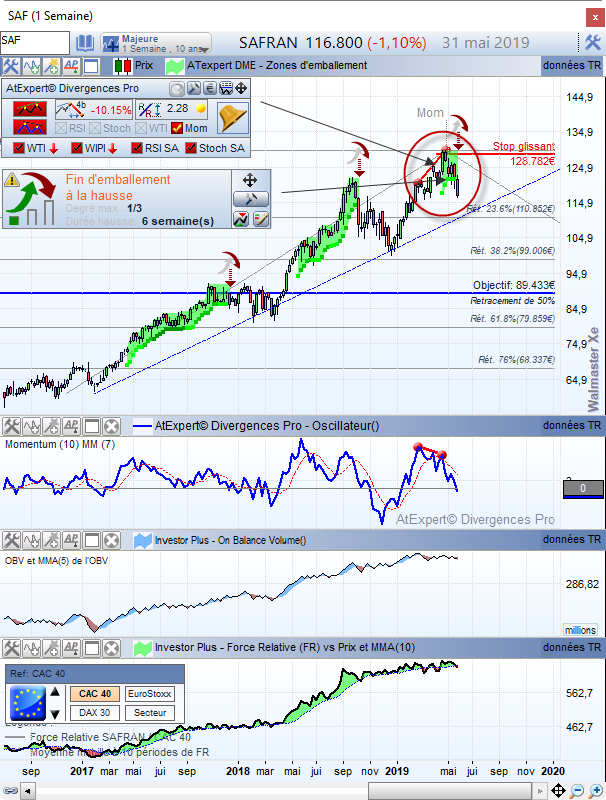Screen dimensions: 606x800
Task: Click the AP icon in the oscillator toolbar
Action: [71, 426]
